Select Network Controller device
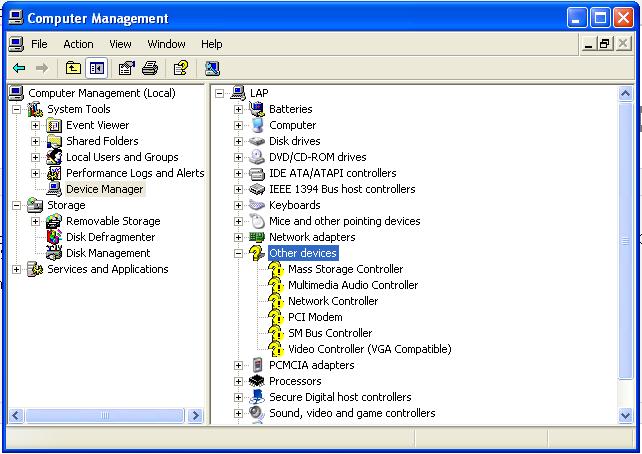Image resolution: width=642 pixels, height=454 pixels. 333,301
